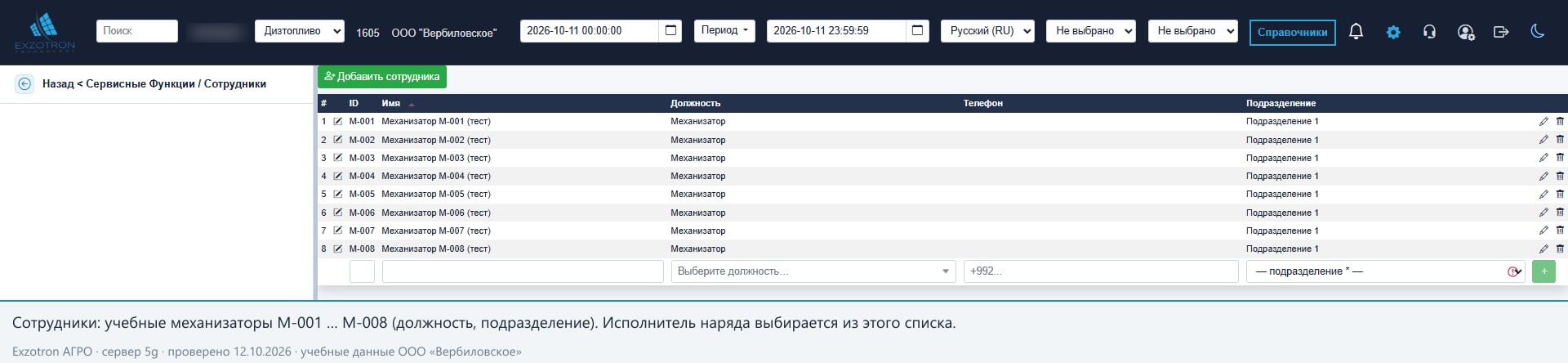This screenshot has width=1568, height=363.
Task: Delete employee M-007 with trash icon
Action: click(x=1560, y=231)
